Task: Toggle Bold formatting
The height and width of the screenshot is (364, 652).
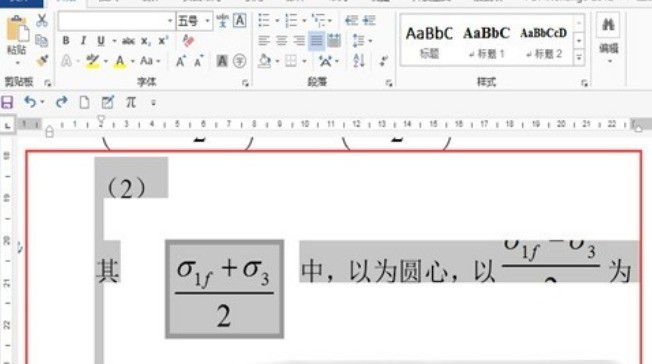Action: click(66, 41)
